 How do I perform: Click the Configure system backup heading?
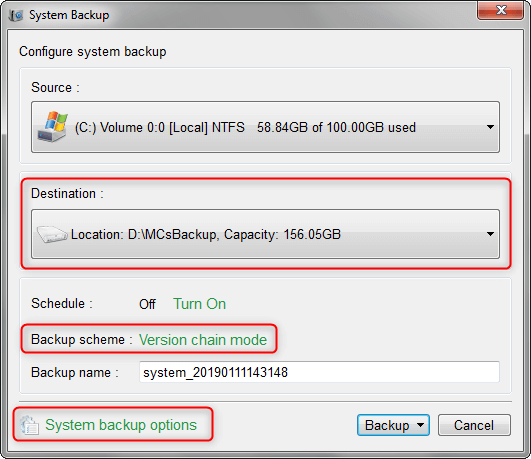(92, 52)
